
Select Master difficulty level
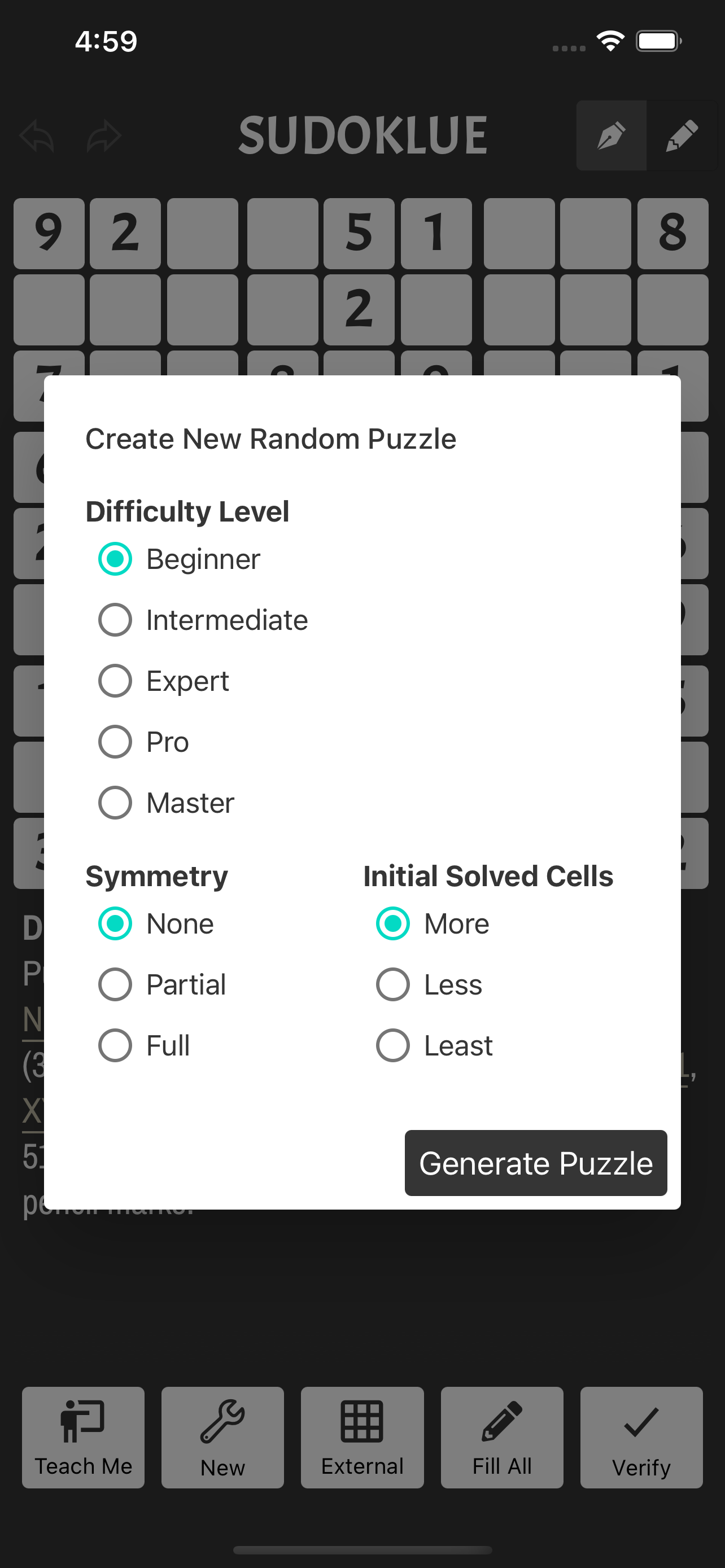(115, 802)
